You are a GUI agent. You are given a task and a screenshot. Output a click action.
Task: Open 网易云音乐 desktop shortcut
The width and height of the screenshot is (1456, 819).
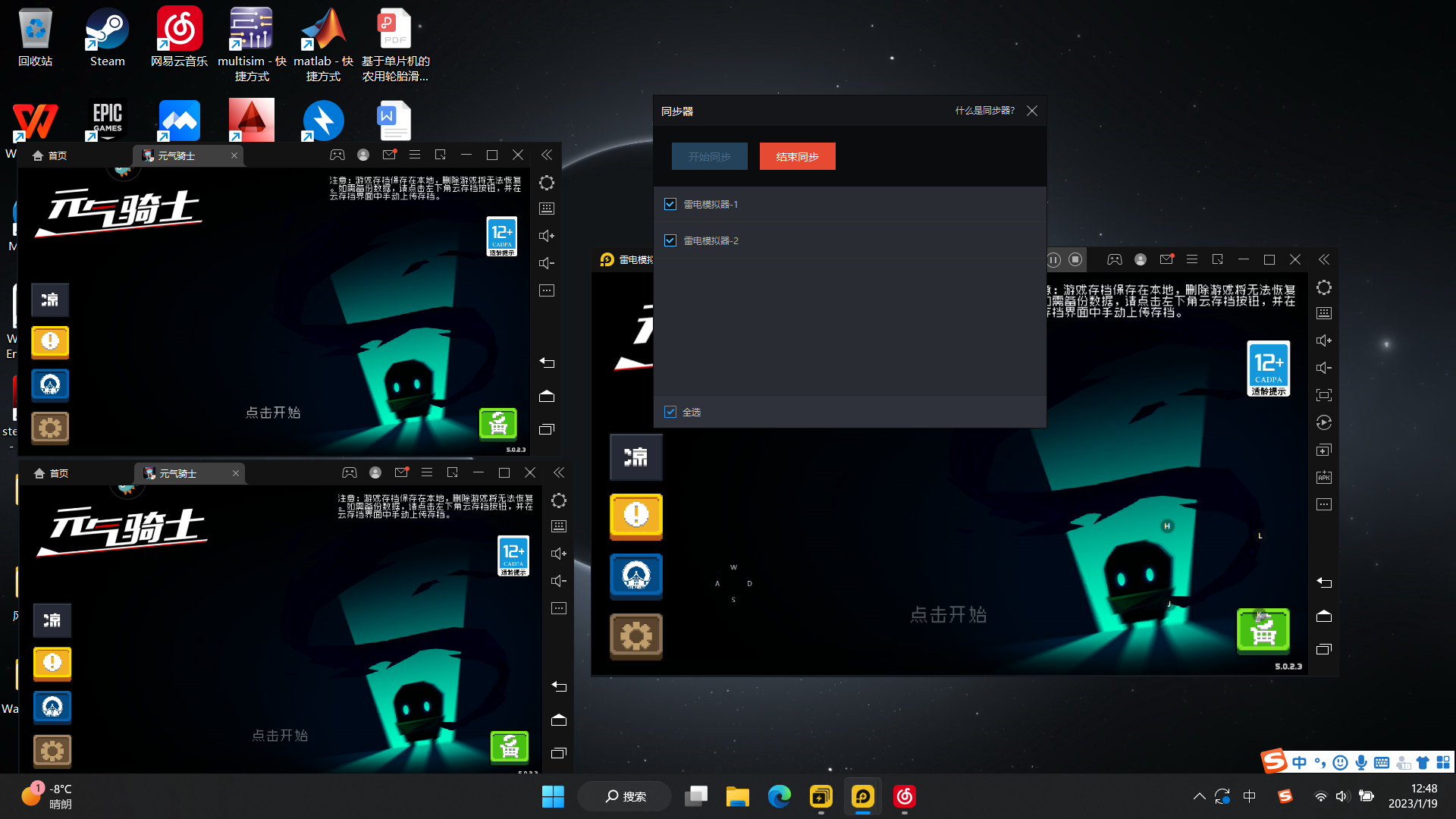point(179,36)
